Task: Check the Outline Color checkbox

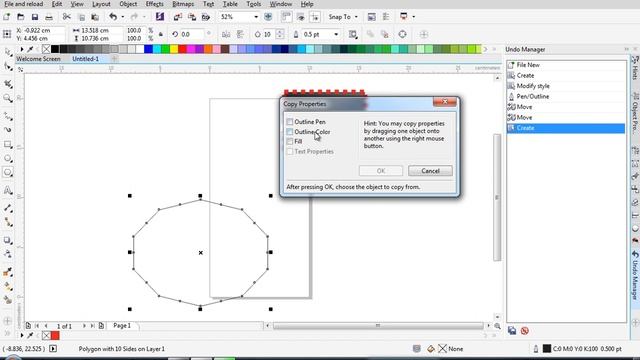Action: coord(290,132)
